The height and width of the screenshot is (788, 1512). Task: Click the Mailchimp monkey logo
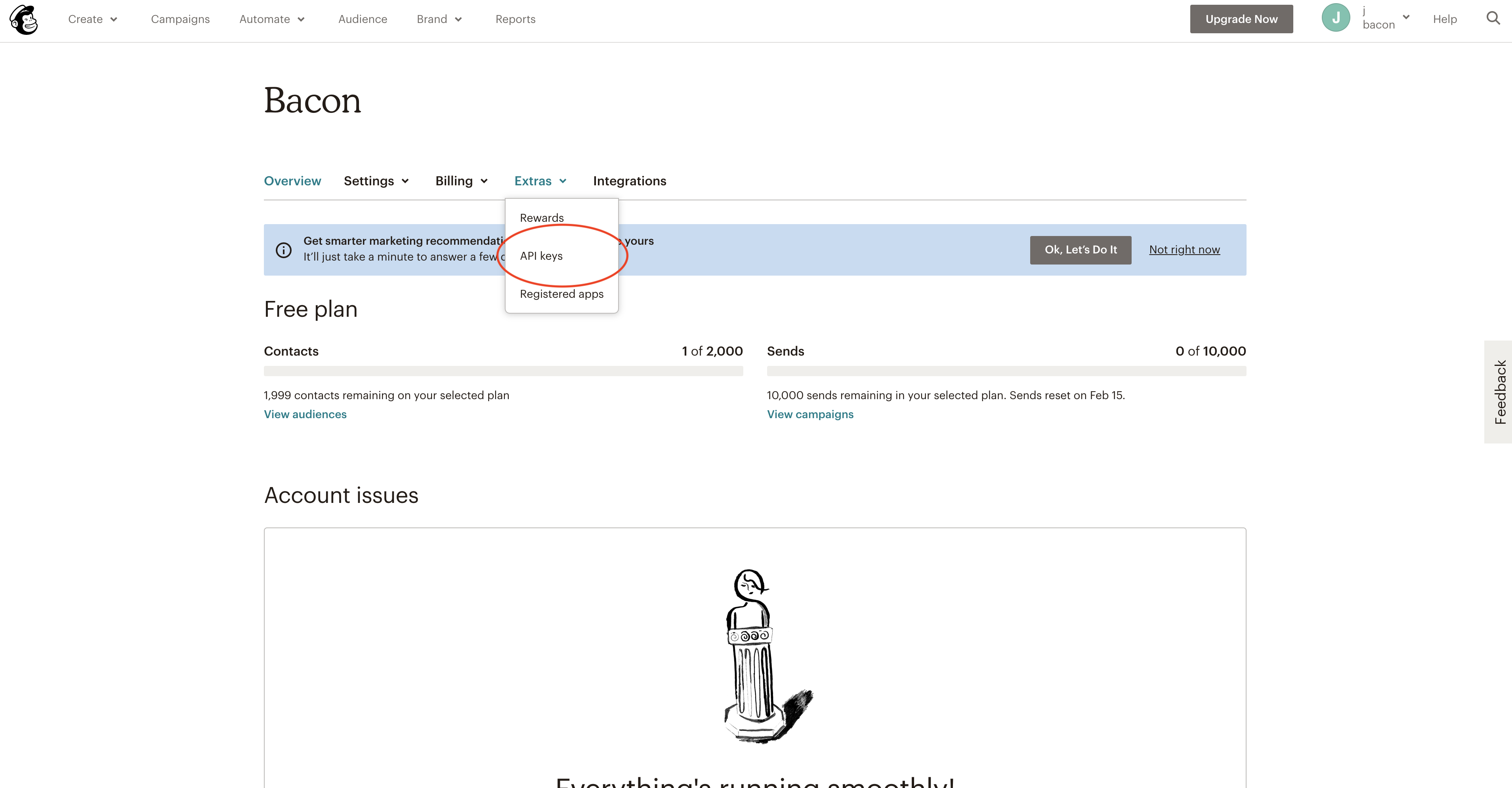tap(23, 19)
